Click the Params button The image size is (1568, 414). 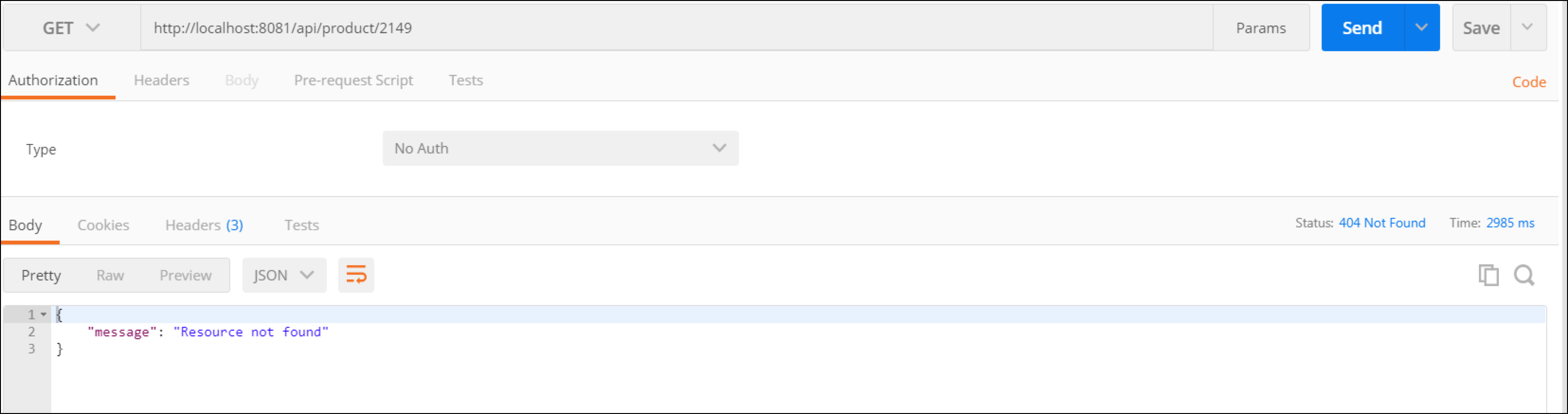coord(1261,28)
